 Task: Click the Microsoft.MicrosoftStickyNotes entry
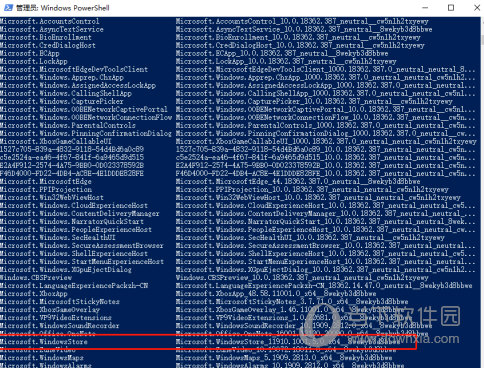click(60, 302)
